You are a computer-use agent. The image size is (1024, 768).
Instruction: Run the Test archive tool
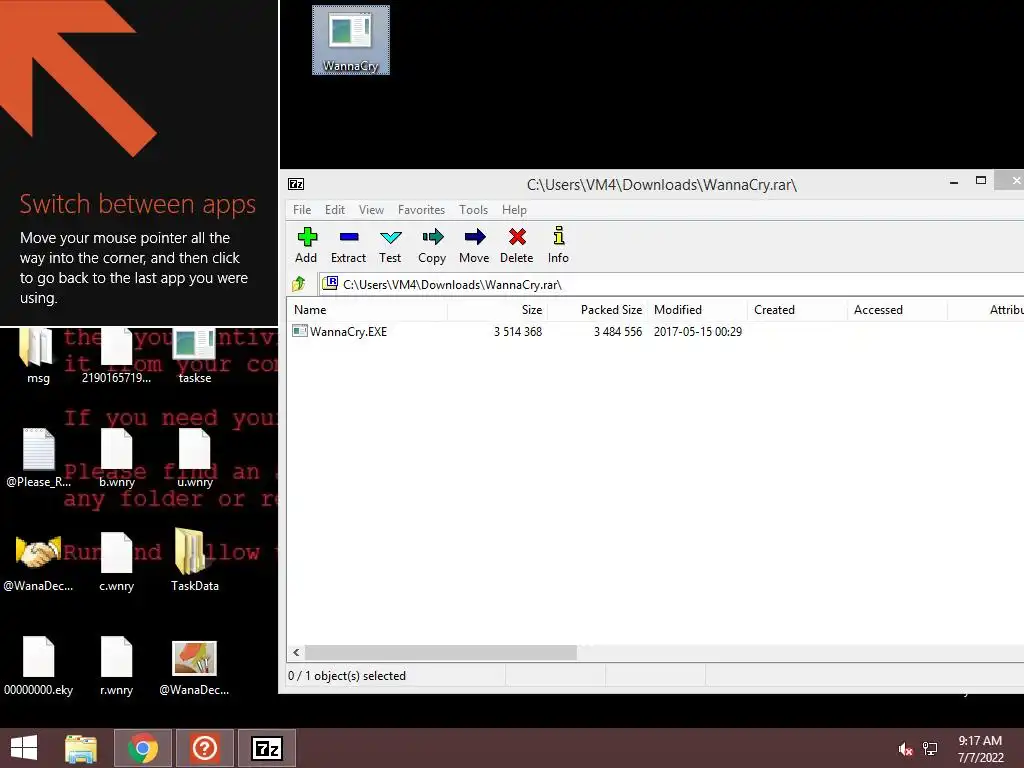(390, 245)
